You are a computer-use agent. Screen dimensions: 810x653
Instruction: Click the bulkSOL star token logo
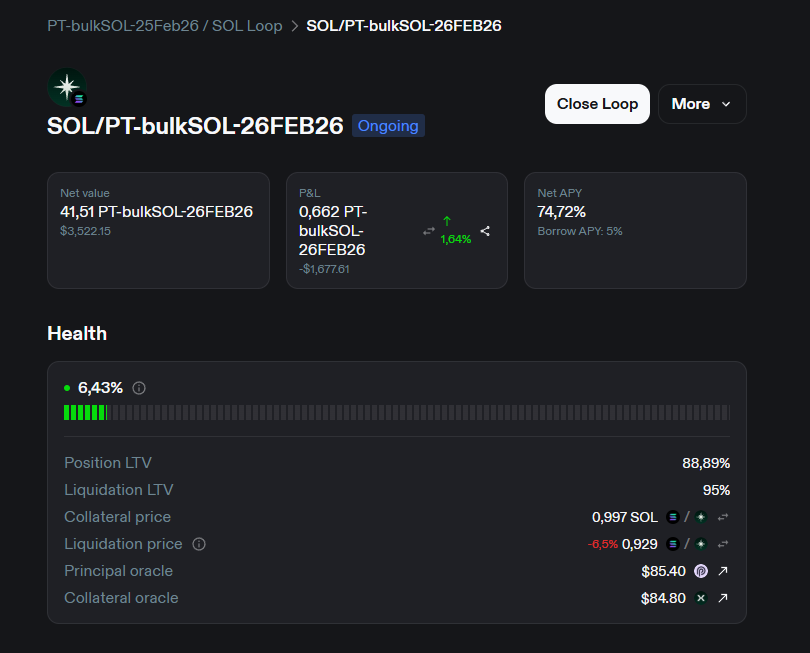(67, 87)
